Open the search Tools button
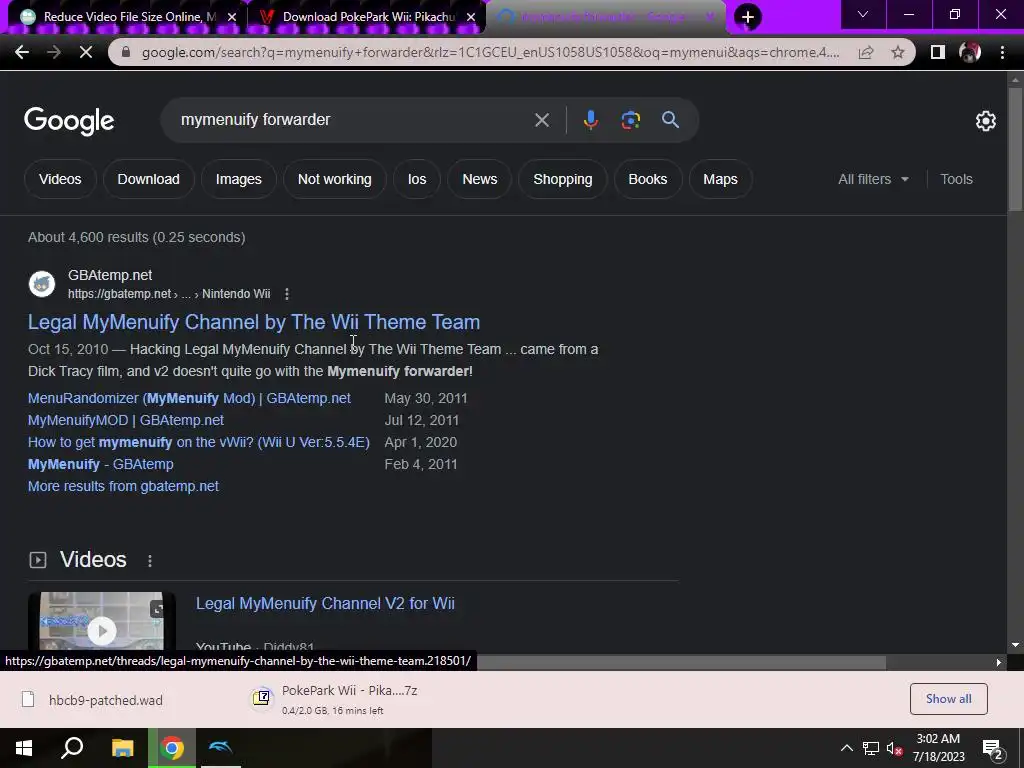1024x768 pixels. [956, 179]
